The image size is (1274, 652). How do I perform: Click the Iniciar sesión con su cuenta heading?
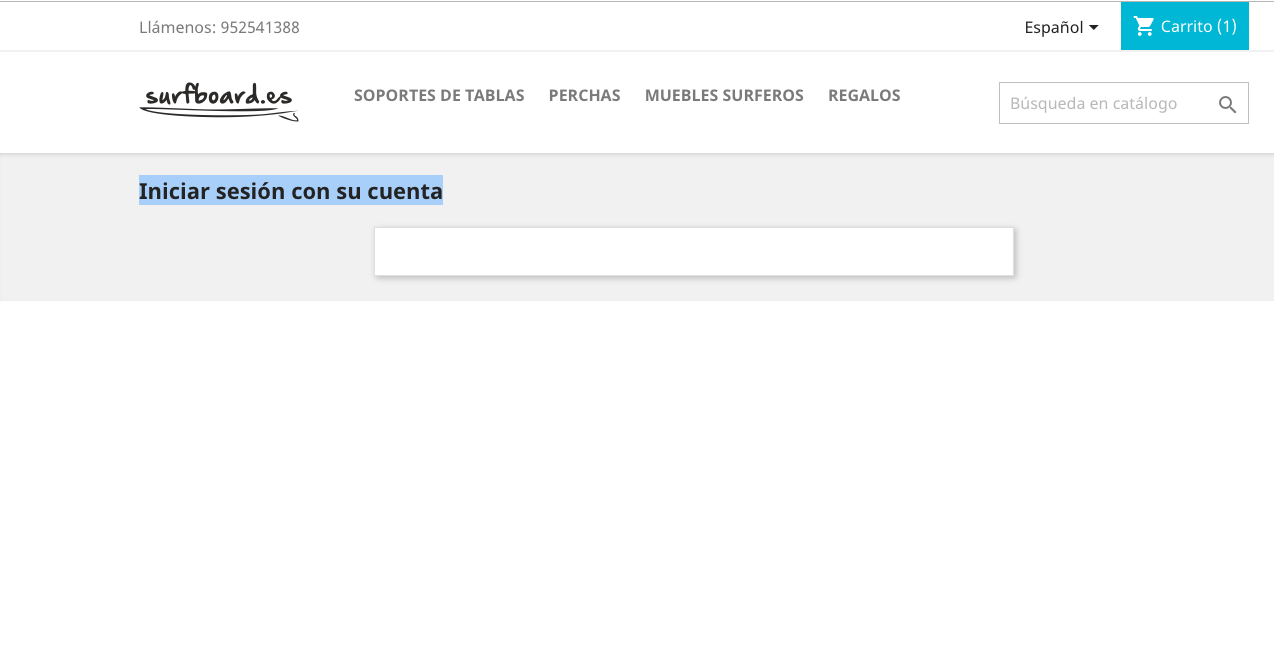[x=291, y=190]
